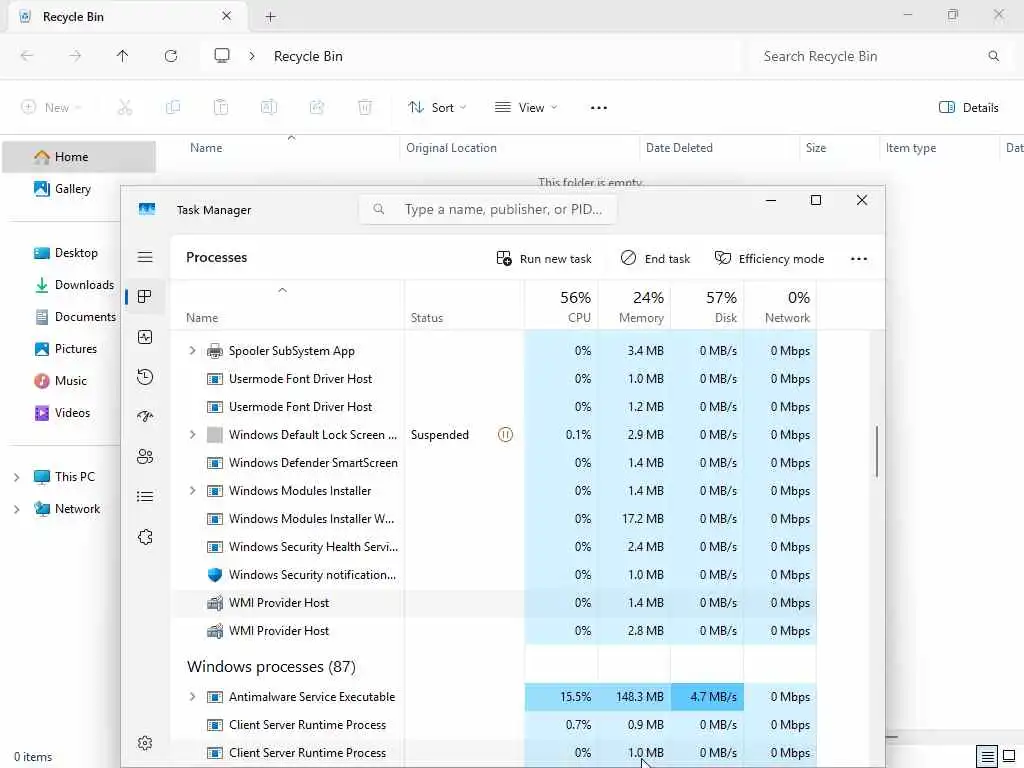
Task: Click Rename icon in Explorer toolbar
Action: (269, 108)
